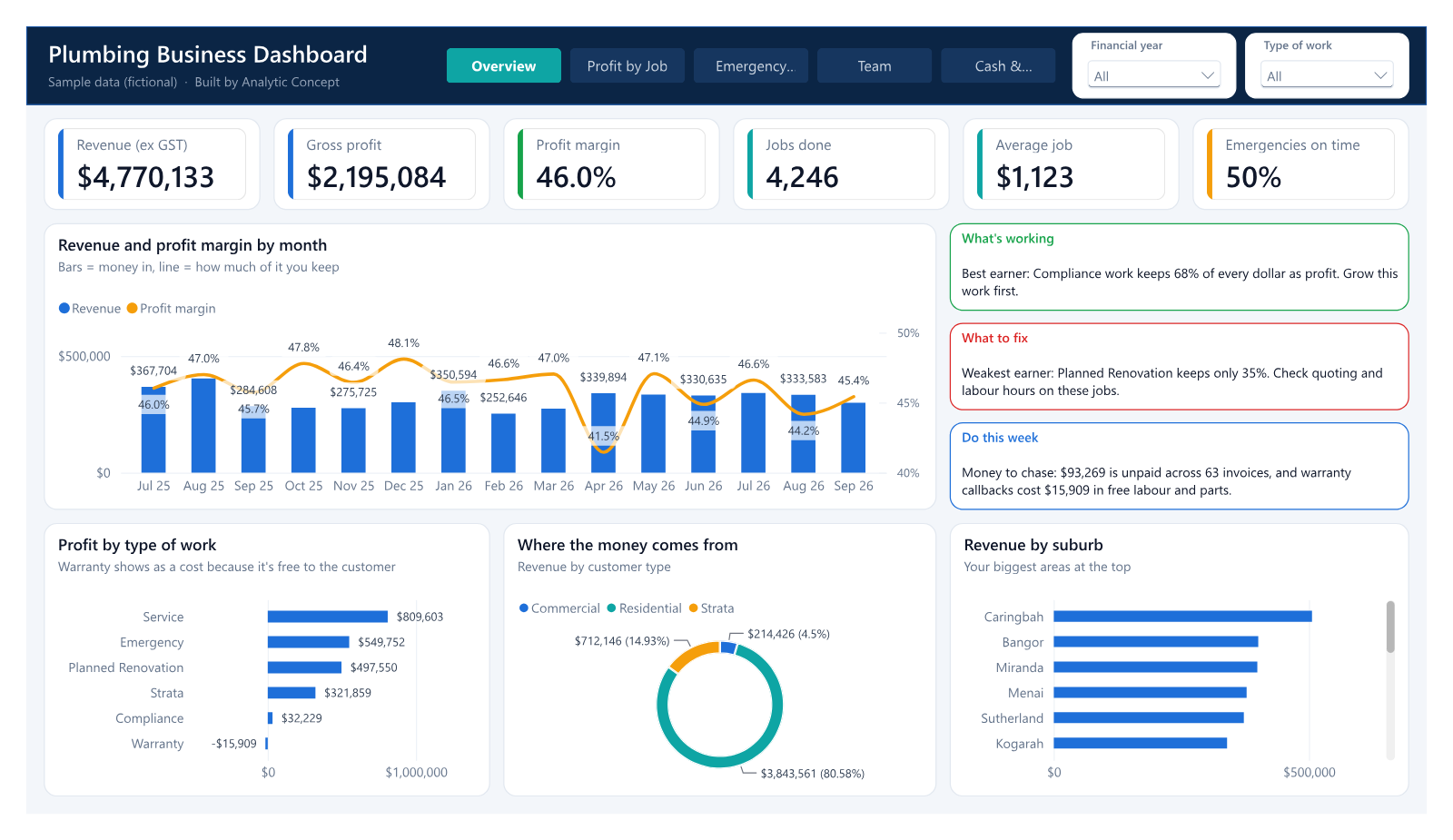Click the Sep 26 revenue bar
The width and height of the screenshot is (1453, 840).
click(853, 438)
